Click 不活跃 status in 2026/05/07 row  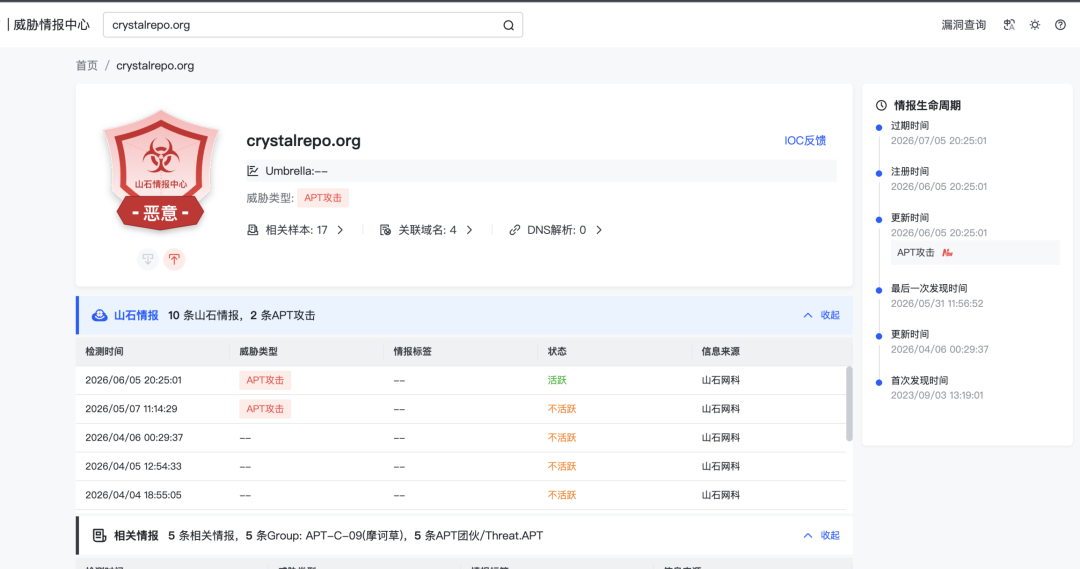tap(562, 409)
